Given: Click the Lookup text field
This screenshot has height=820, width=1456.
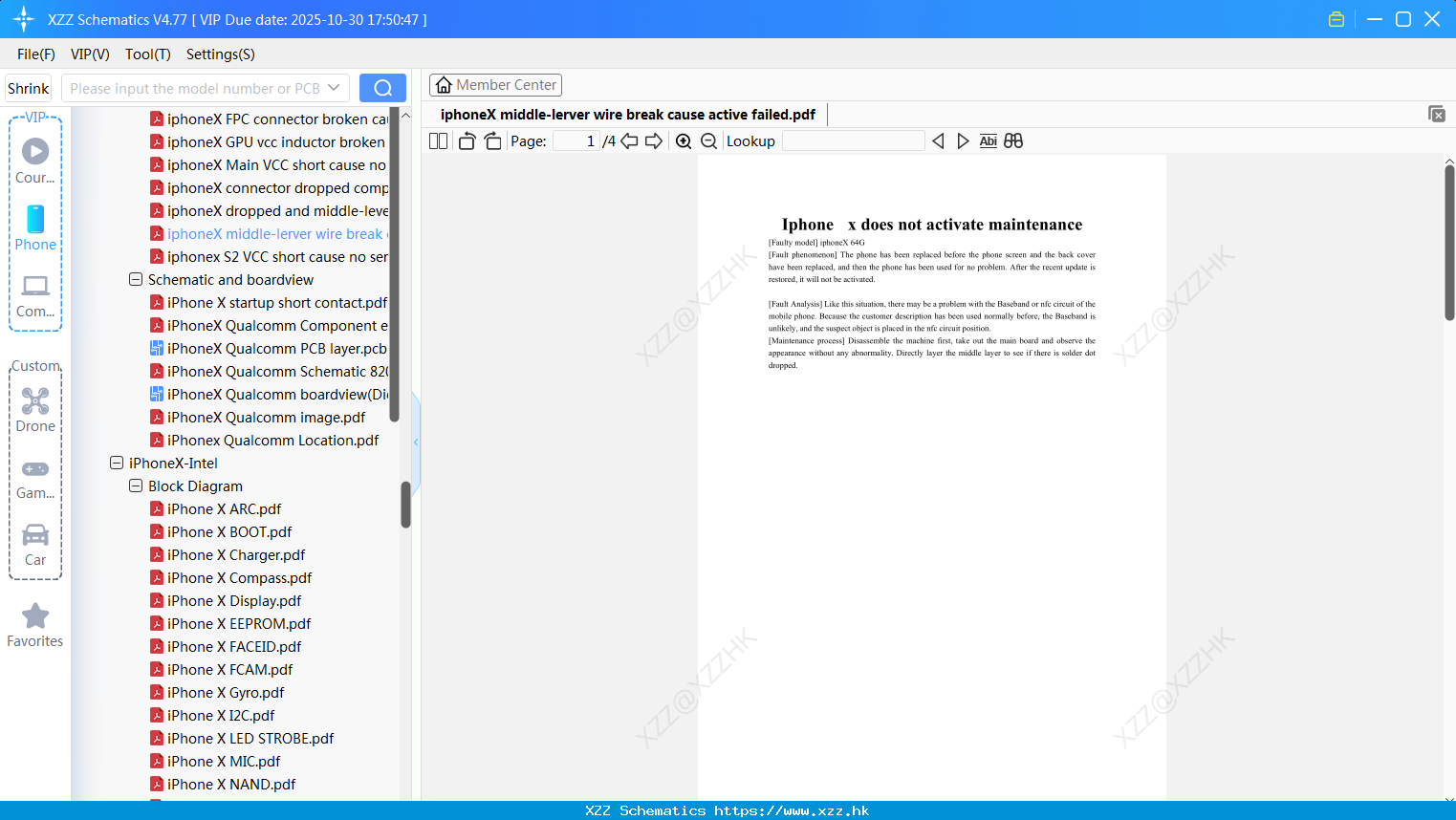Looking at the screenshot, I should point(853,140).
